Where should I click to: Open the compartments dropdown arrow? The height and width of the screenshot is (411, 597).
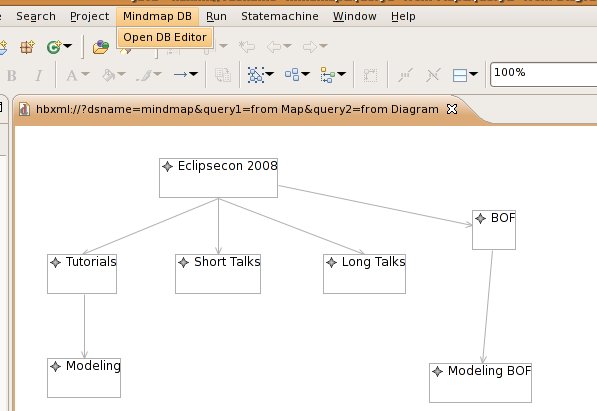tap(473, 74)
